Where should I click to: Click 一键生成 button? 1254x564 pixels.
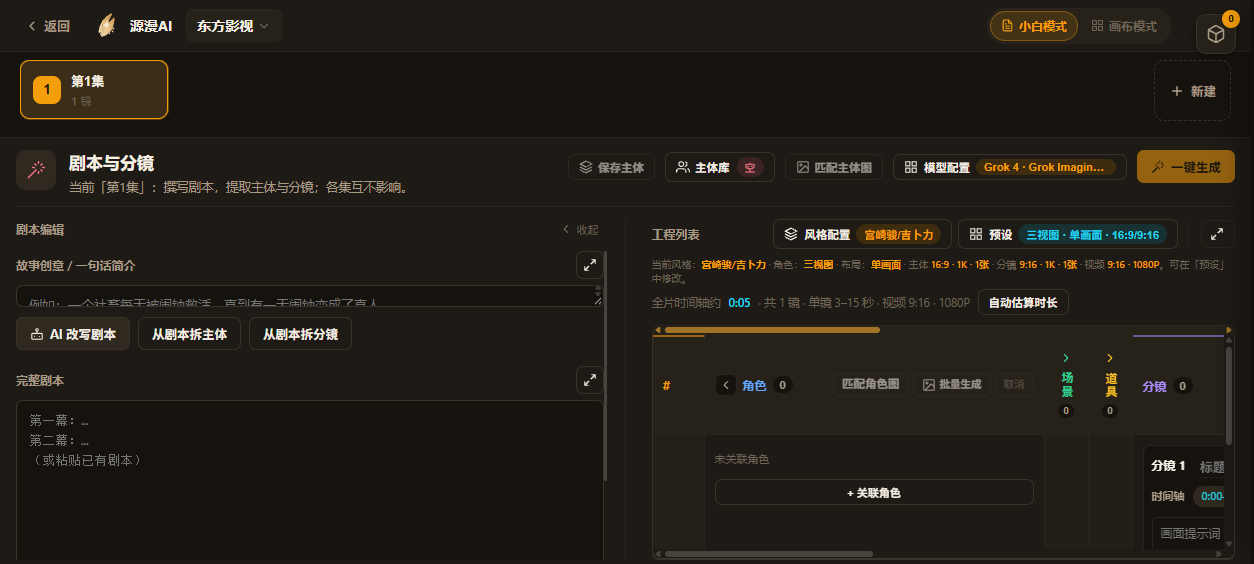pos(1185,167)
